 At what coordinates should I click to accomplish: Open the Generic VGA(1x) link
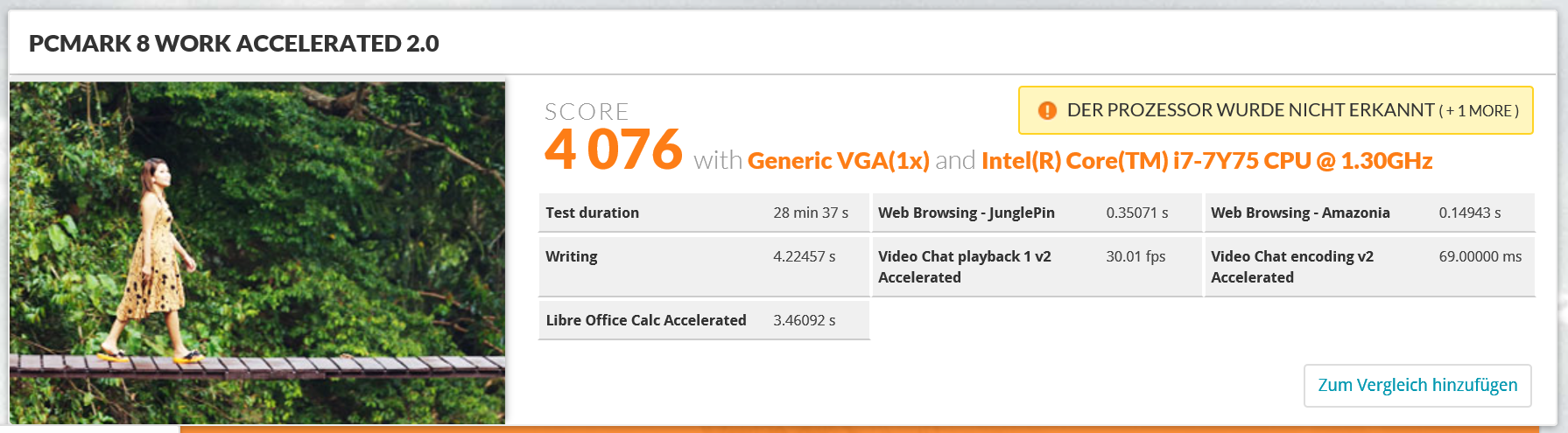pyautogui.click(x=838, y=161)
